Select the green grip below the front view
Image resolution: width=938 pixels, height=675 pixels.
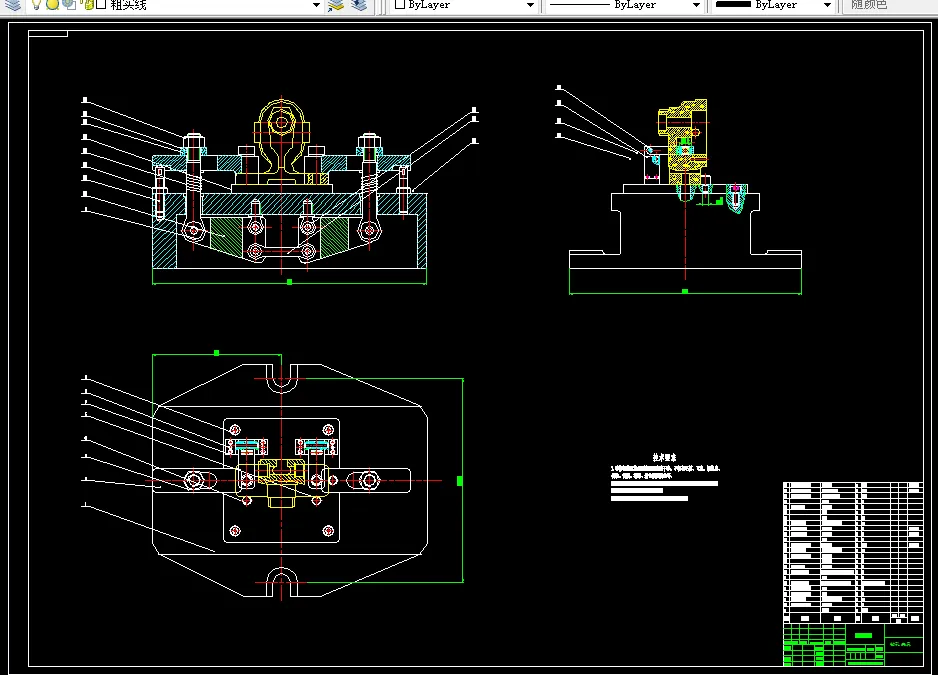coord(290,281)
